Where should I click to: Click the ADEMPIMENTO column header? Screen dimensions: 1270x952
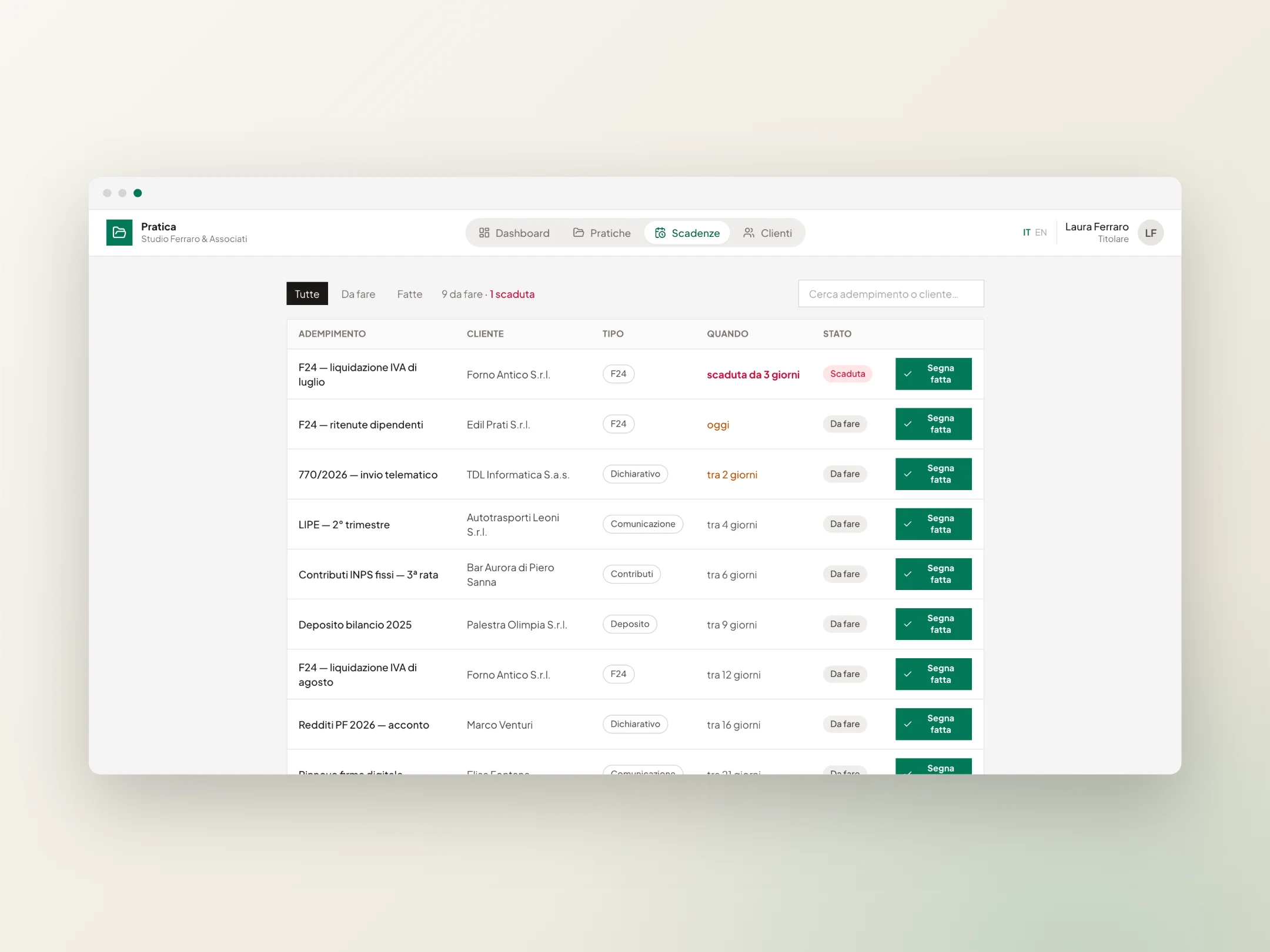click(332, 334)
